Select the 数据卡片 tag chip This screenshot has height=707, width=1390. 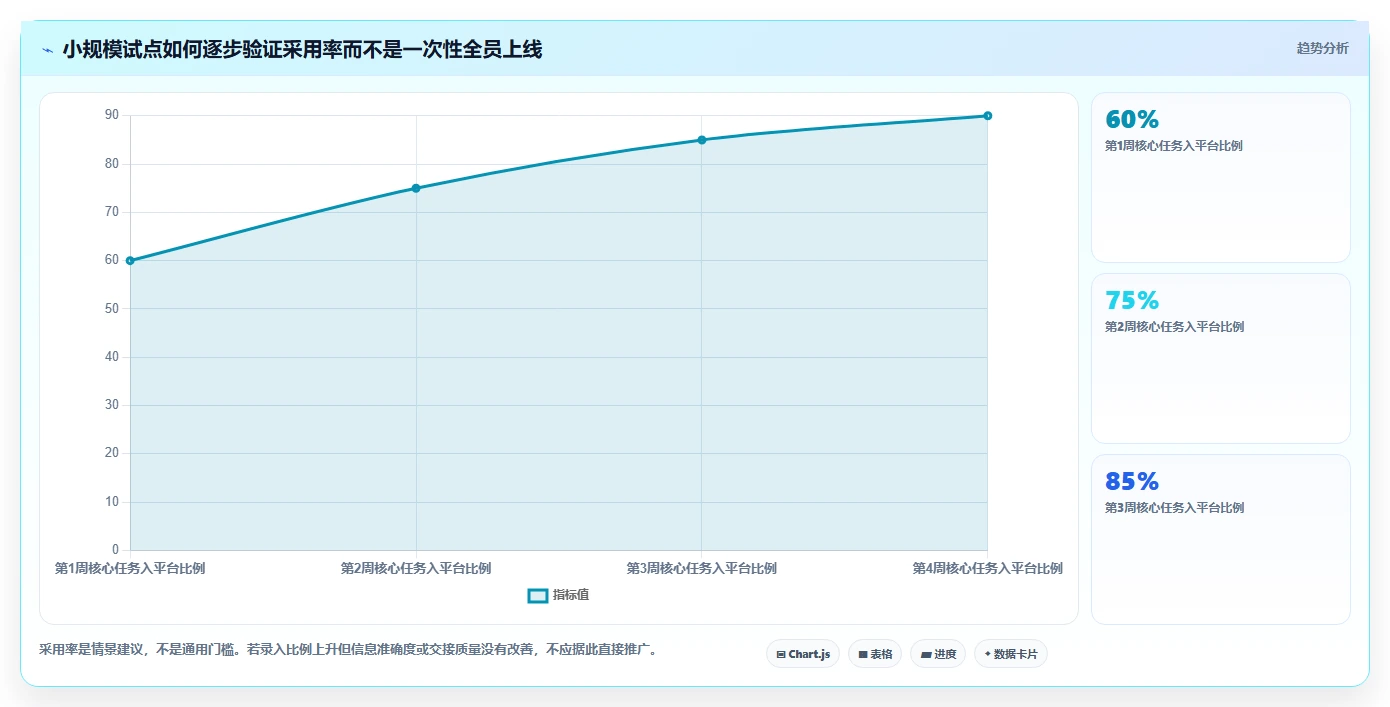click(1011, 654)
